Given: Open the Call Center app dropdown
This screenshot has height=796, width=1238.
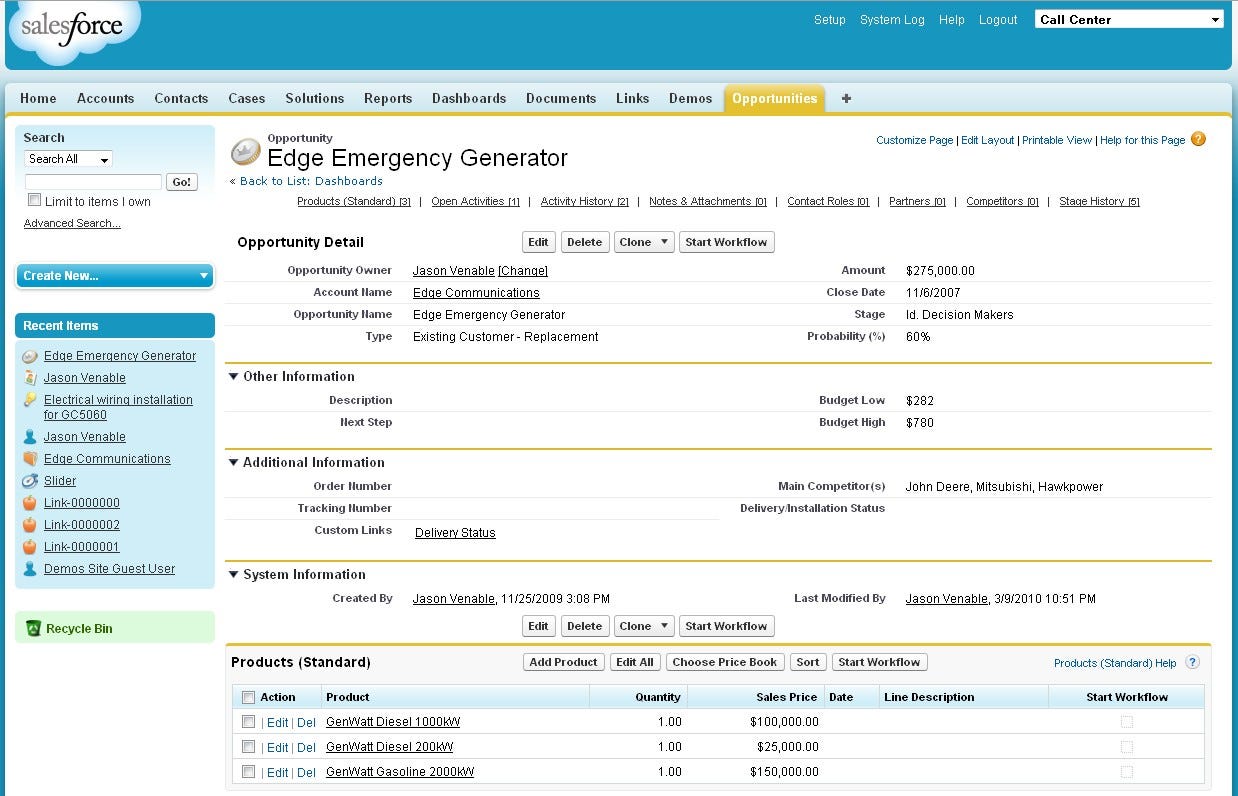Looking at the screenshot, I should coord(1129,19).
